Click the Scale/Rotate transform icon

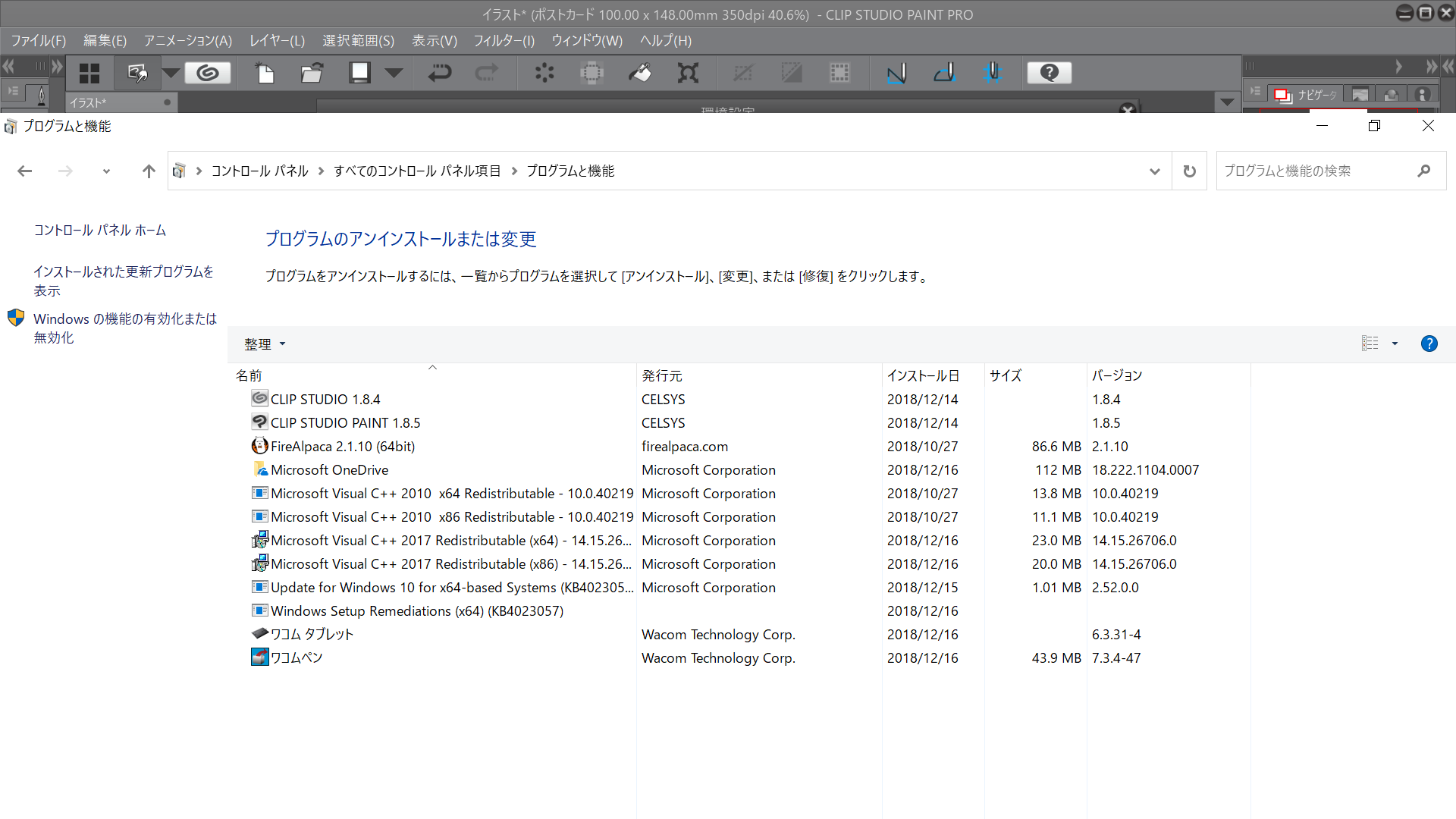pyautogui.click(x=688, y=73)
